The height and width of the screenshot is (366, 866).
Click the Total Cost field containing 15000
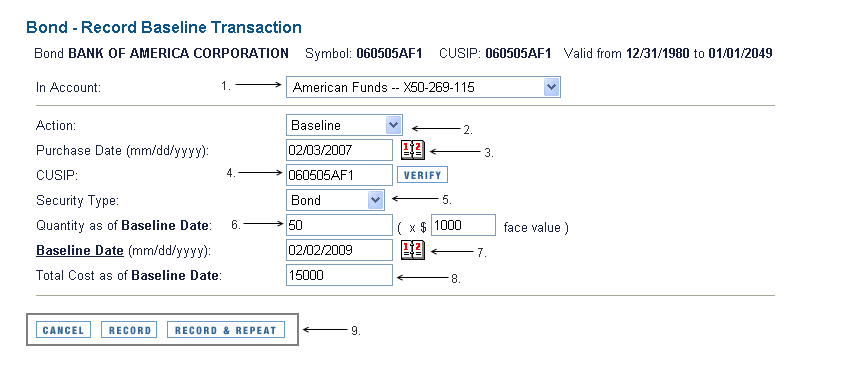(x=339, y=275)
